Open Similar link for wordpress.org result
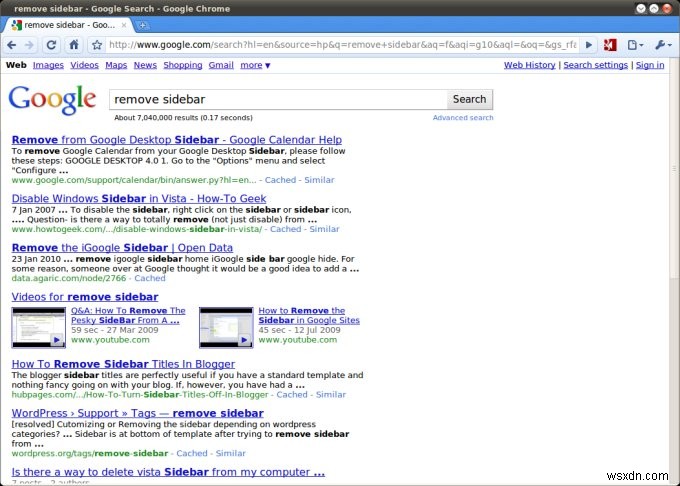The width and height of the screenshot is (680, 486). [230, 453]
